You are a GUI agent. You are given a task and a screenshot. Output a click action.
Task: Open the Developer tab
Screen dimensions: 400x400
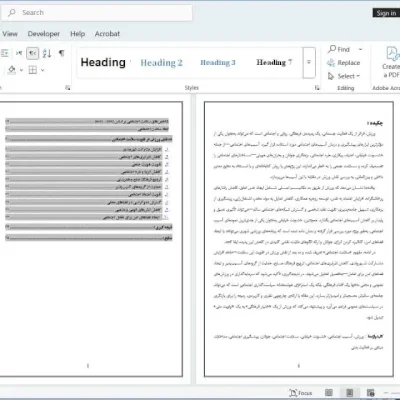44,34
